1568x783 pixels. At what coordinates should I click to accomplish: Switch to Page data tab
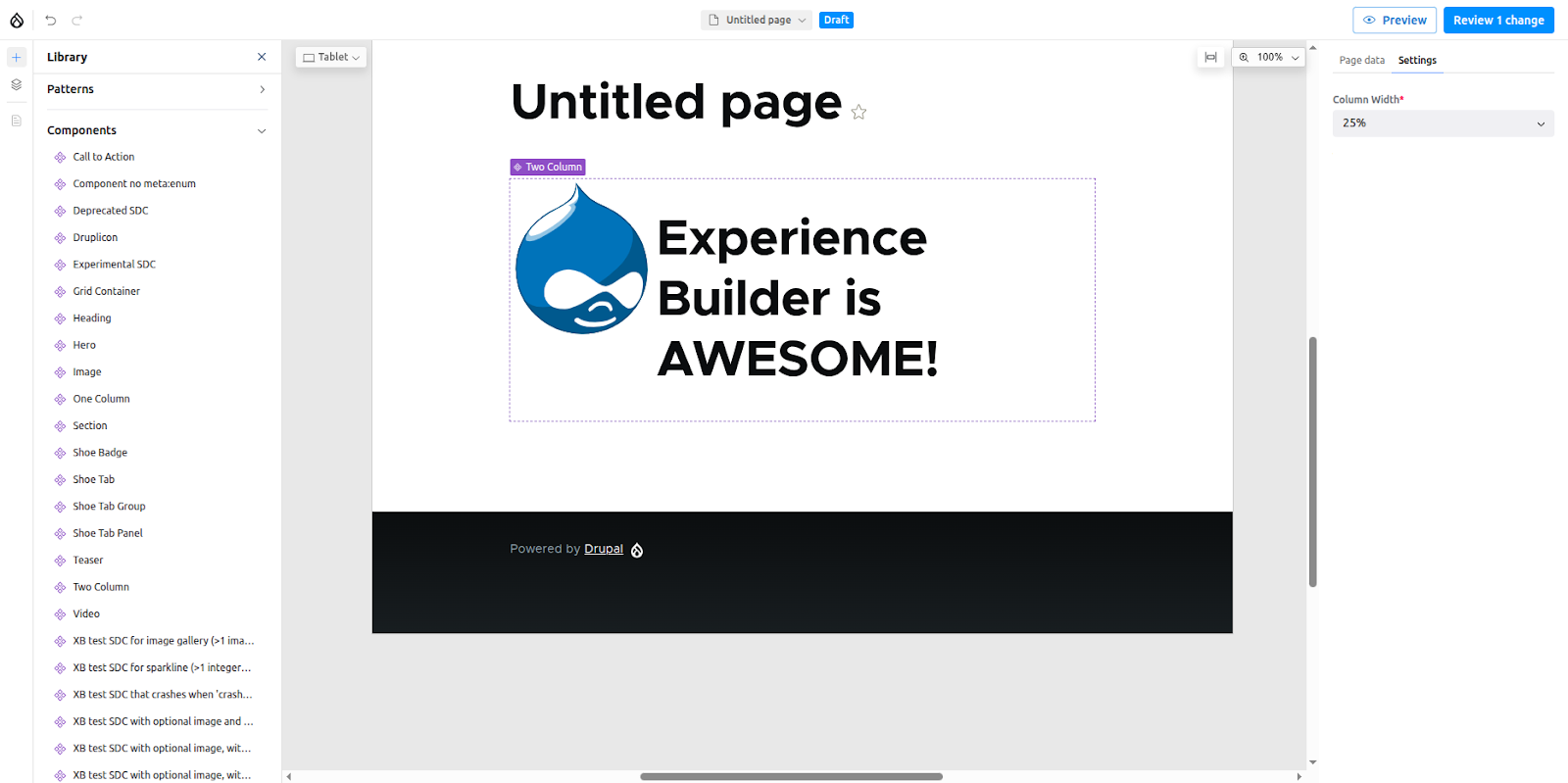click(x=1362, y=61)
